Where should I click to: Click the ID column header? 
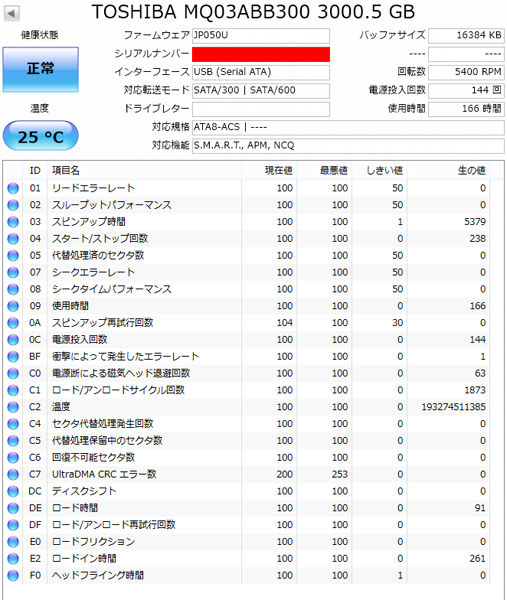pyautogui.click(x=35, y=171)
